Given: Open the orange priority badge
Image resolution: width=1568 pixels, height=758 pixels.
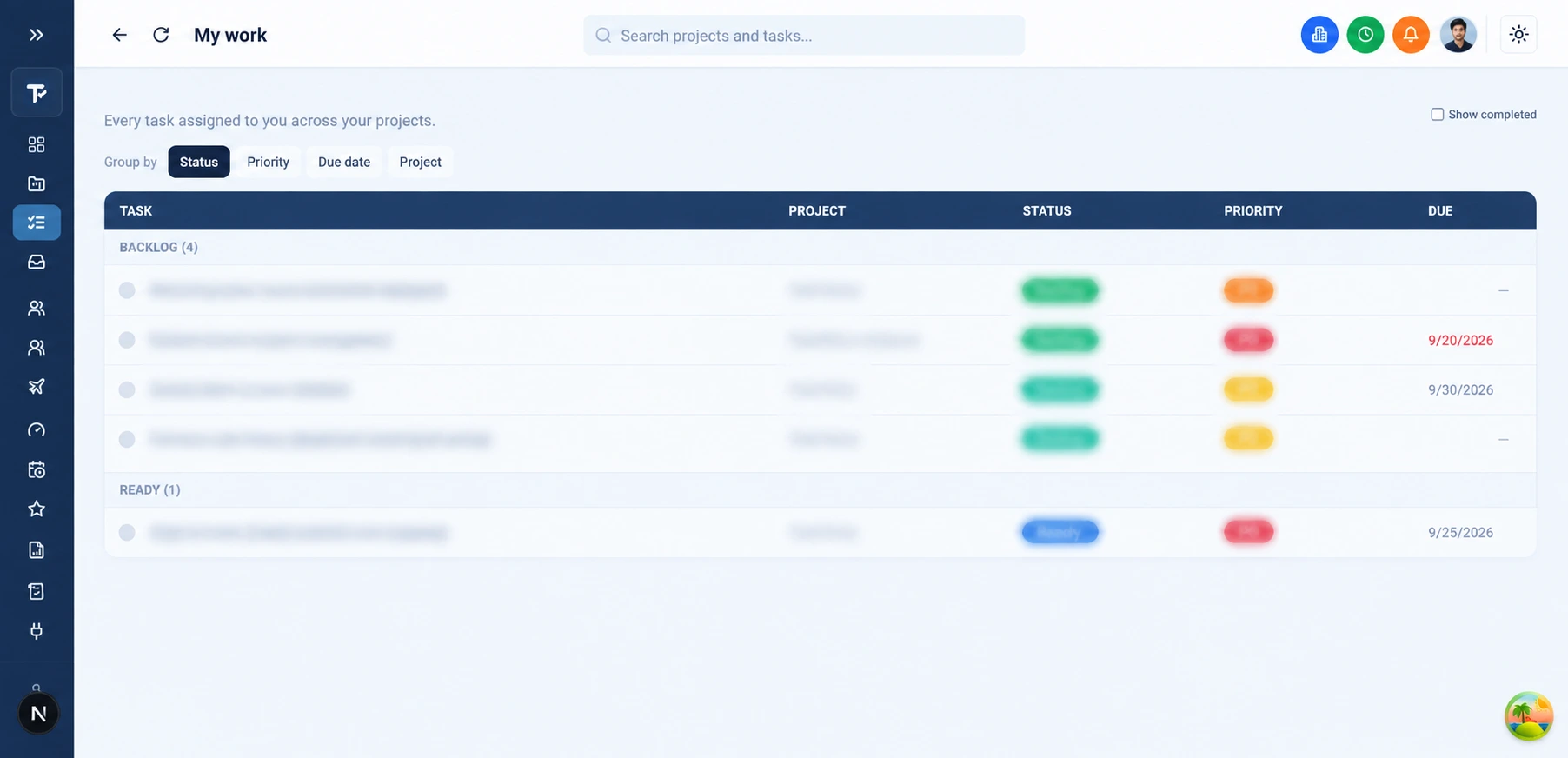Looking at the screenshot, I should click(x=1248, y=290).
